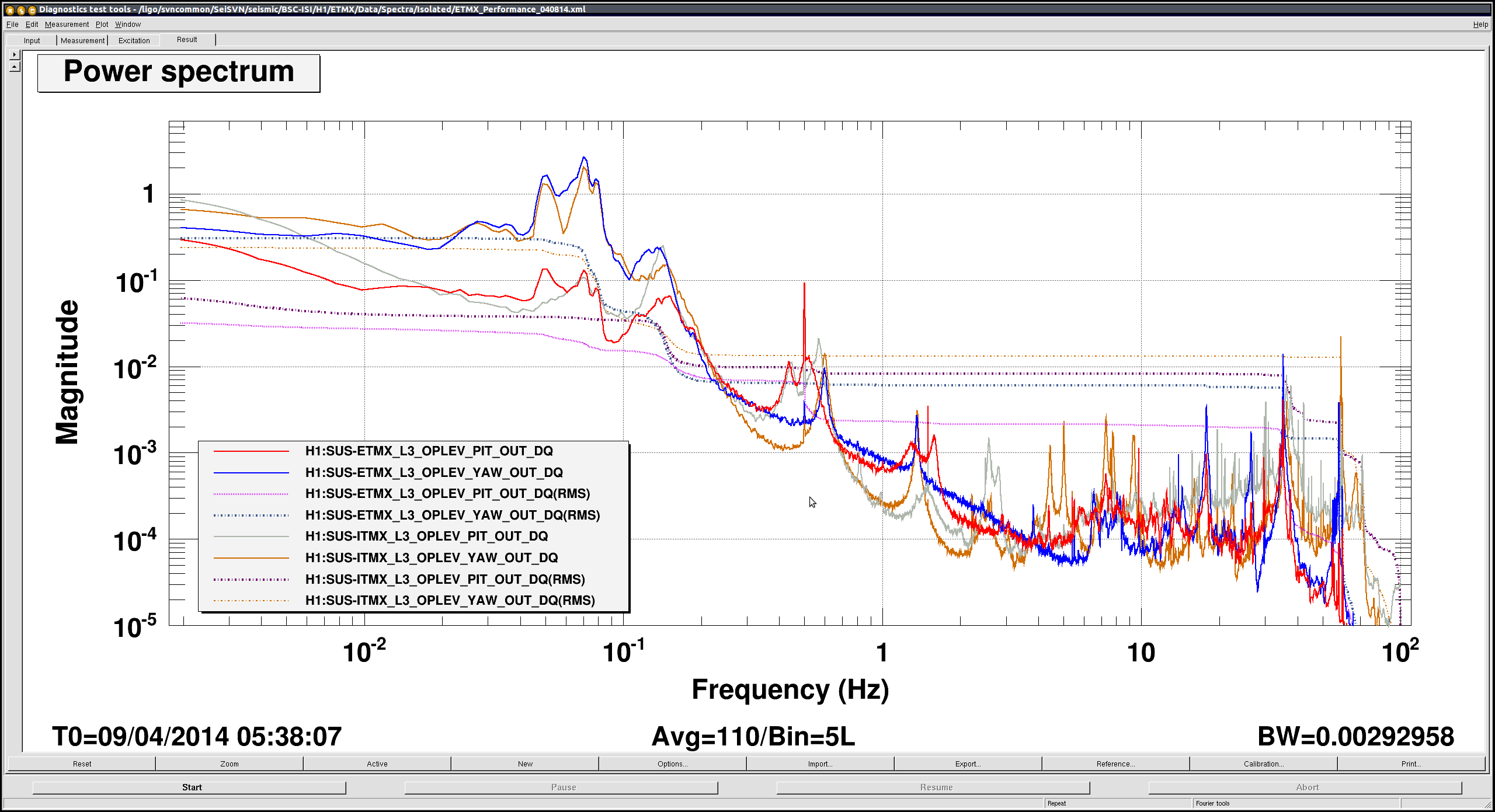Click the Magnitude axis label
This screenshot has height=812, width=1495.
pyautogui.click(x=67, y=372)
